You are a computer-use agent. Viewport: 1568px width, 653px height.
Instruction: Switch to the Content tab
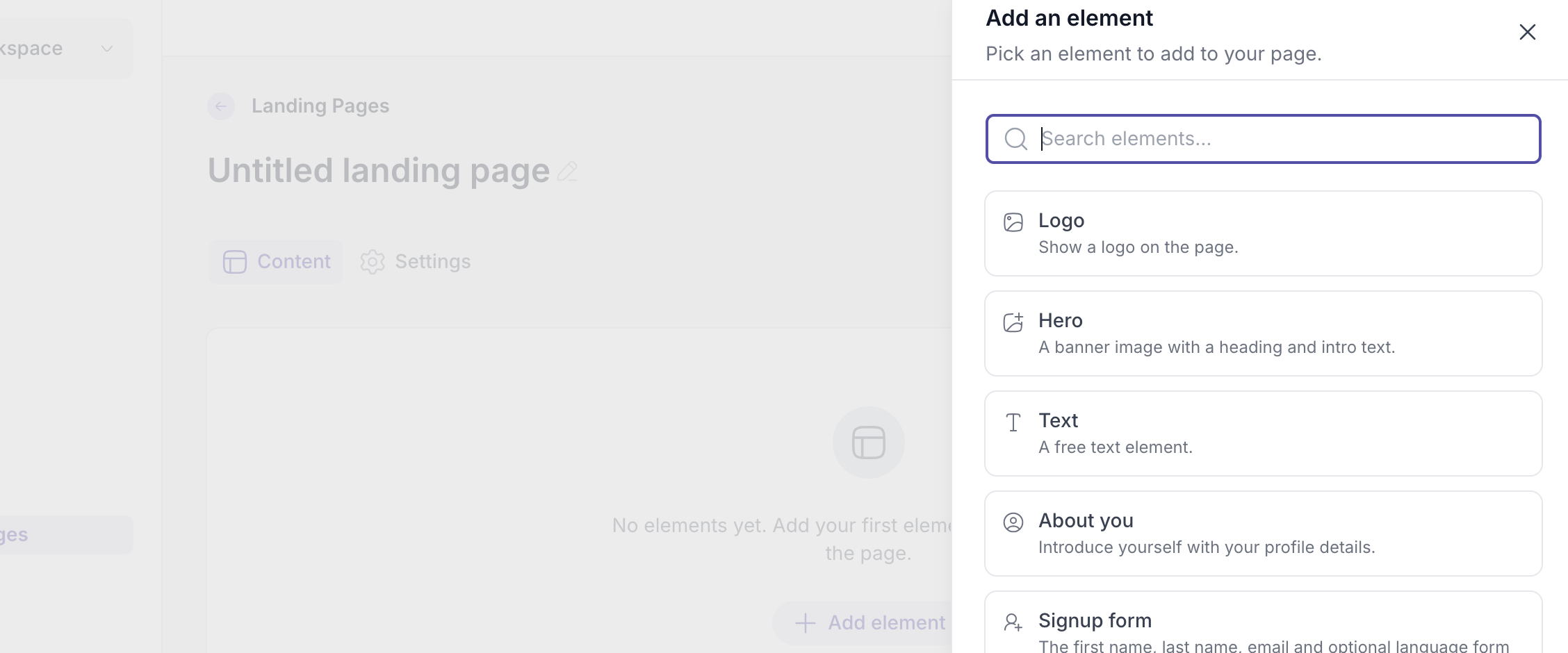point(276,262)
